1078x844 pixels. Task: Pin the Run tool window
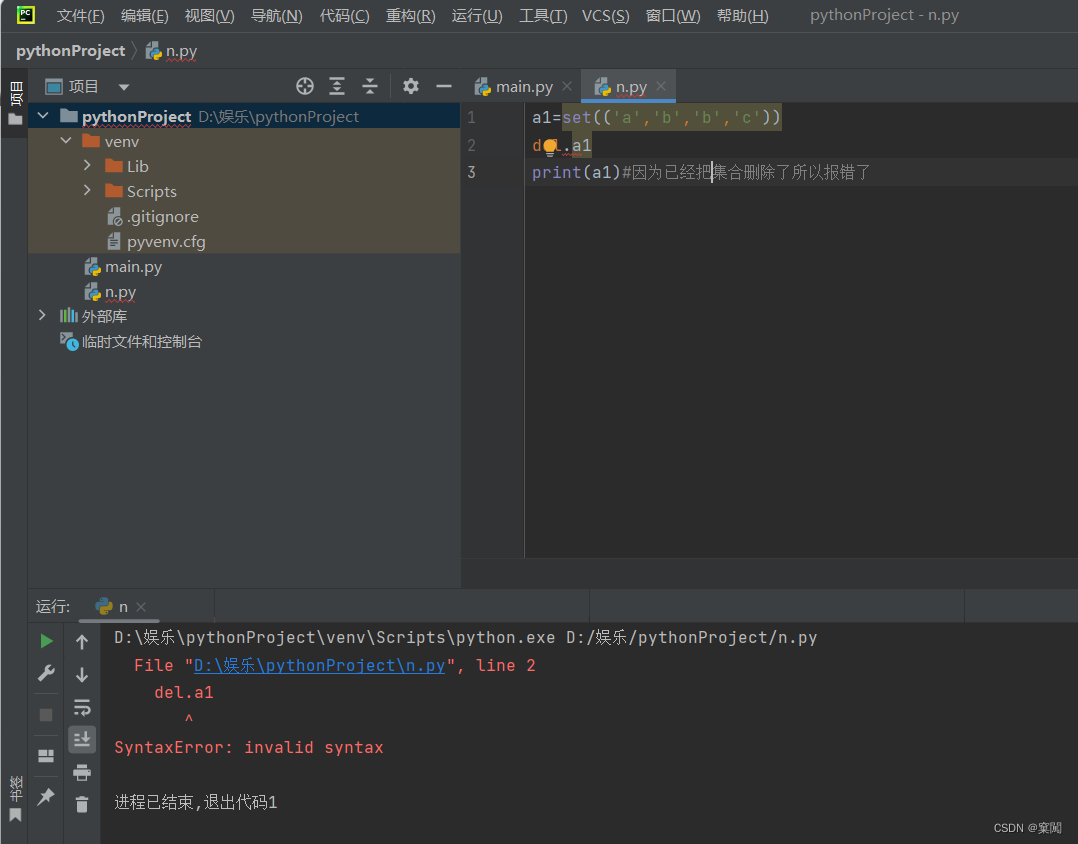point(45,796)
